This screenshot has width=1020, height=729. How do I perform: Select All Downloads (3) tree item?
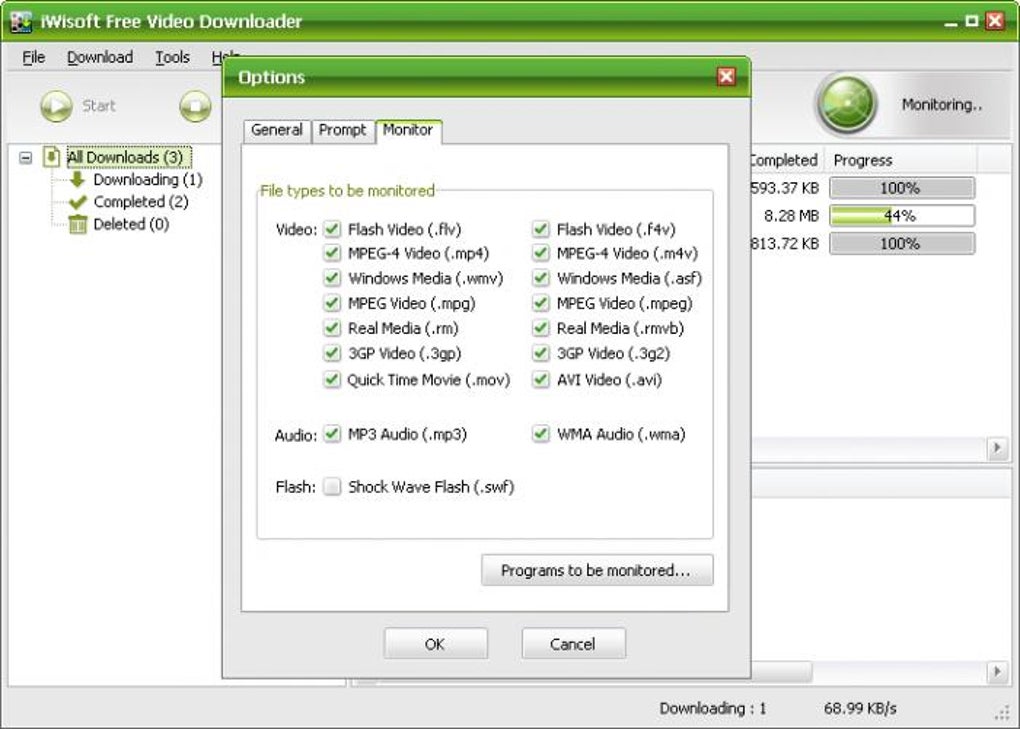(x=129, y=157)
